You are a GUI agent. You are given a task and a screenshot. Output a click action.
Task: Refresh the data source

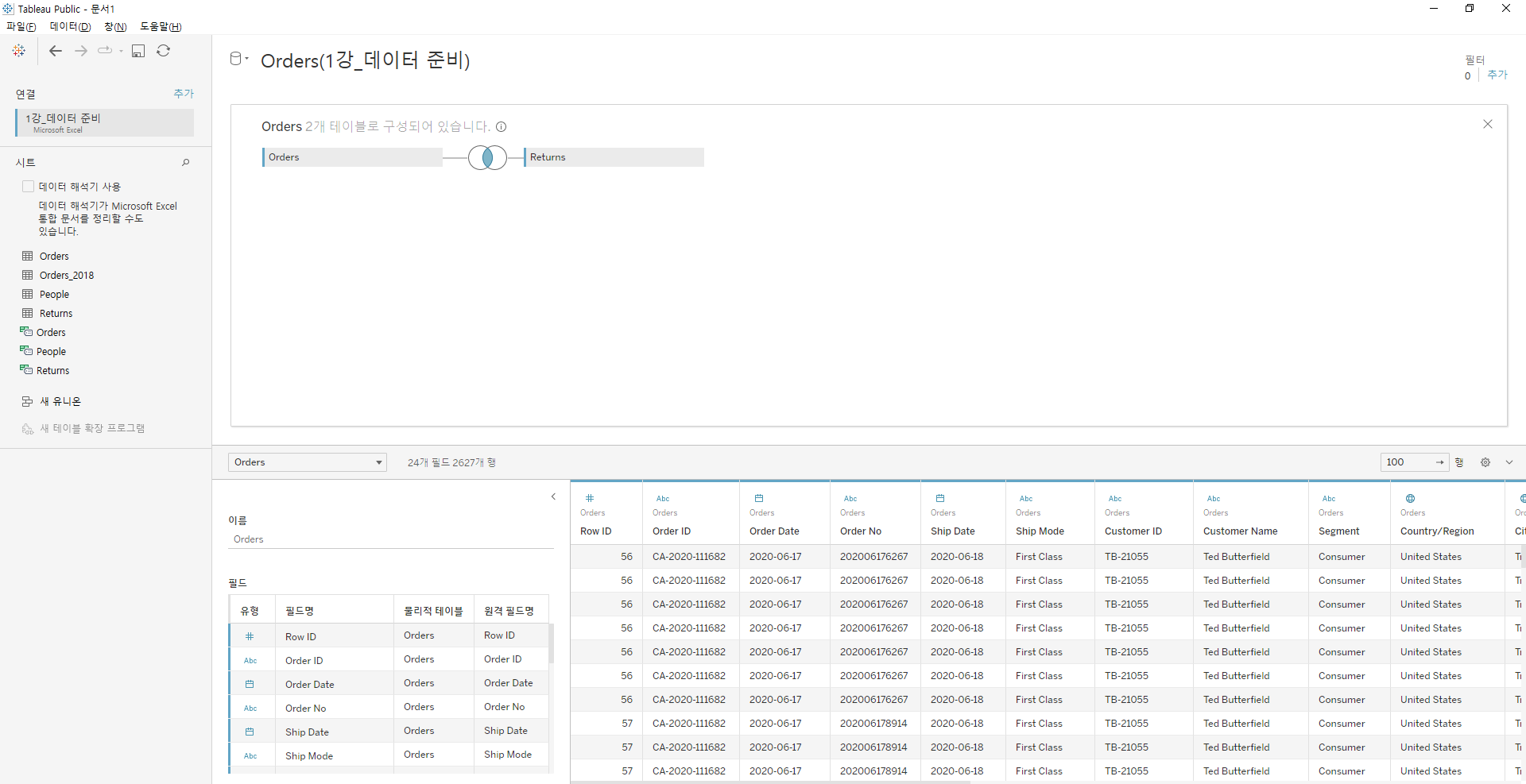164,51
